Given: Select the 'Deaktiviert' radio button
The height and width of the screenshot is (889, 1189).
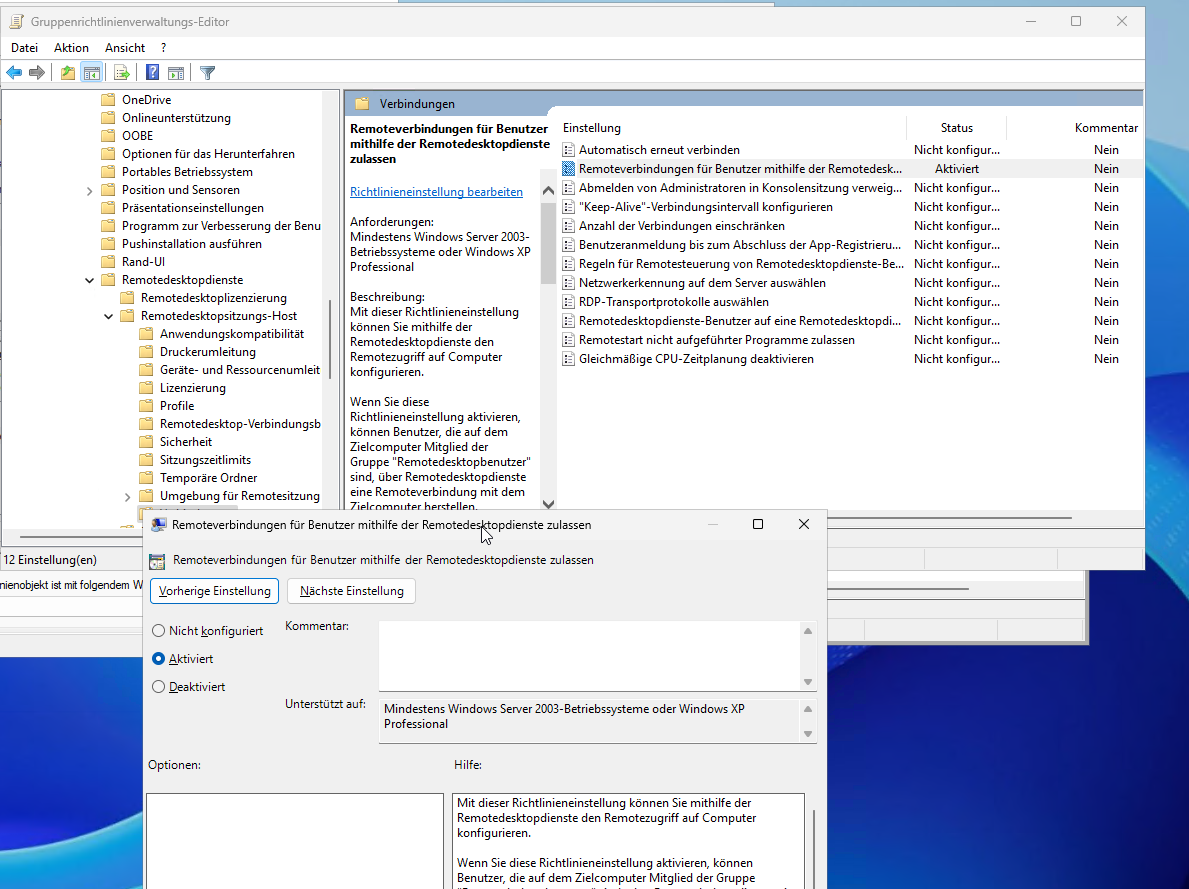Looking at the screenshot, I should tap(158, 687).
